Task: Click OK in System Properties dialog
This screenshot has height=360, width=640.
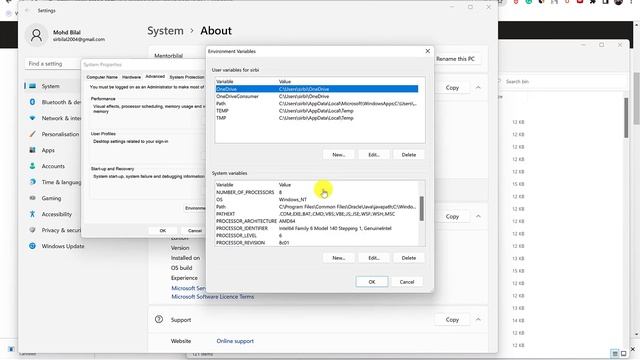Action: 163,231
